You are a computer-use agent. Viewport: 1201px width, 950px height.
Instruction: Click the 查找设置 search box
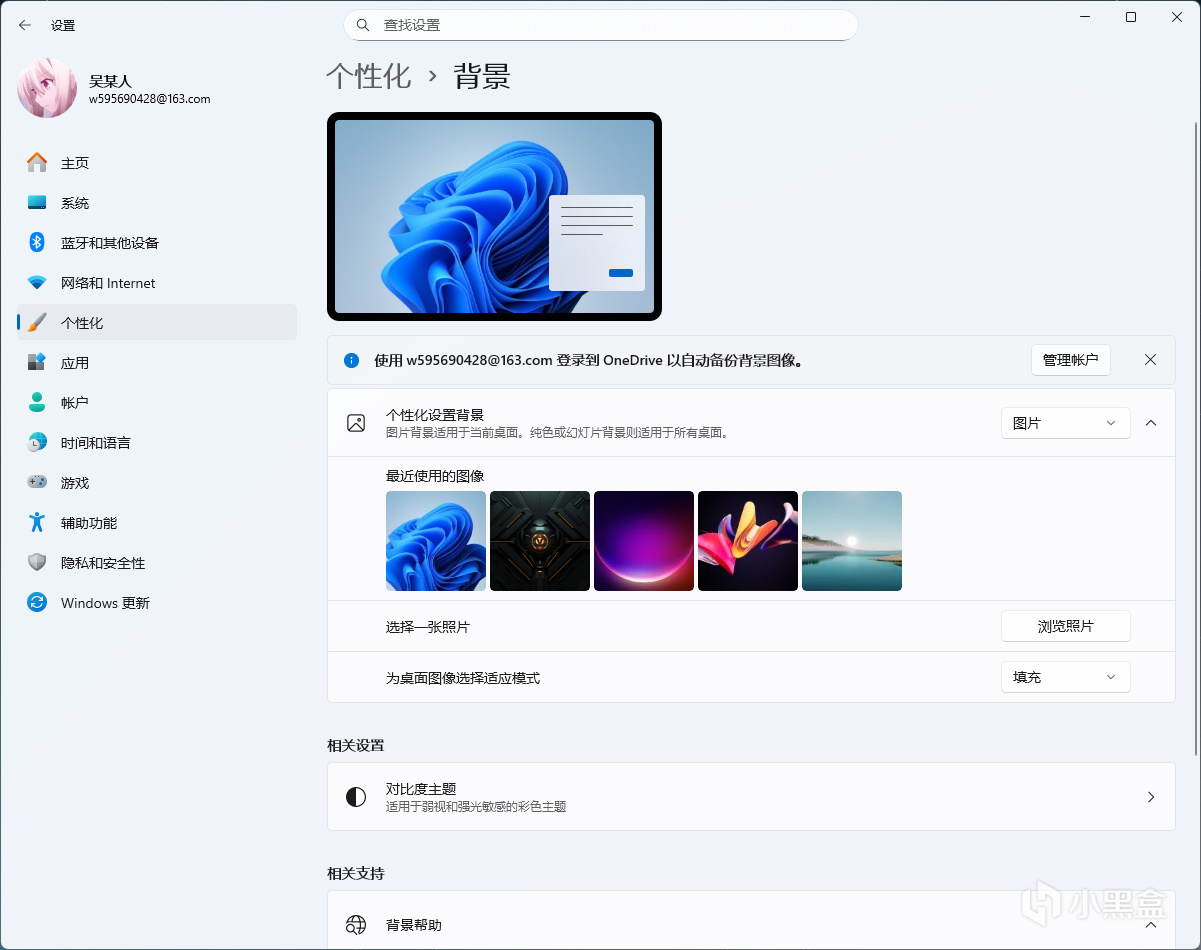click(600, 25)
